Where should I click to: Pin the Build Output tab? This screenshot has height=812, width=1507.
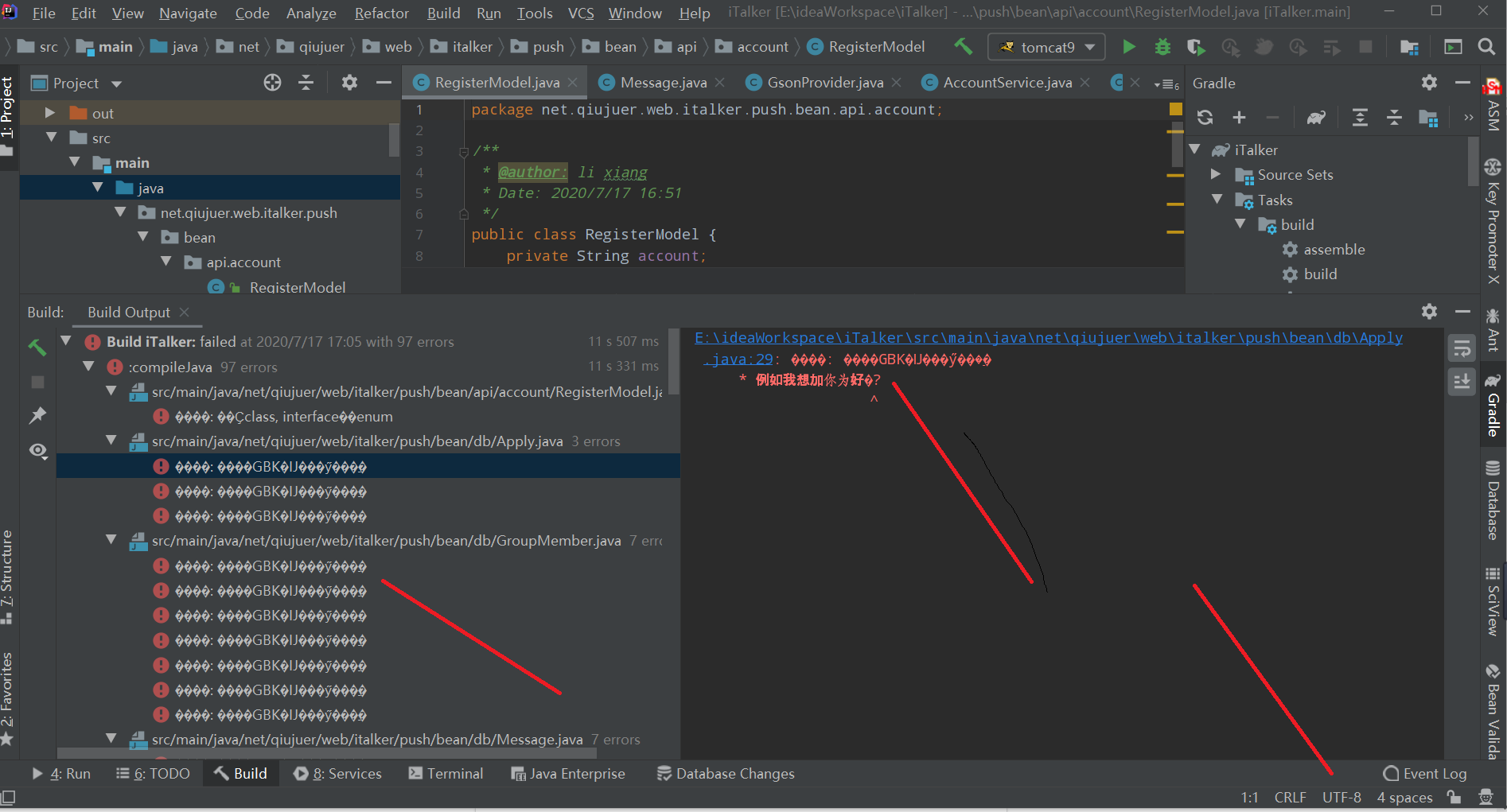37,415
